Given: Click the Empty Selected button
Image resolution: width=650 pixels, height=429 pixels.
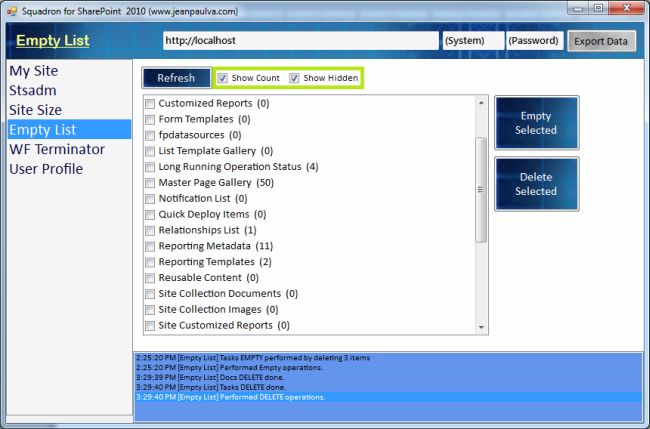Looking at the screenshot, I should (x=536, y=123).
